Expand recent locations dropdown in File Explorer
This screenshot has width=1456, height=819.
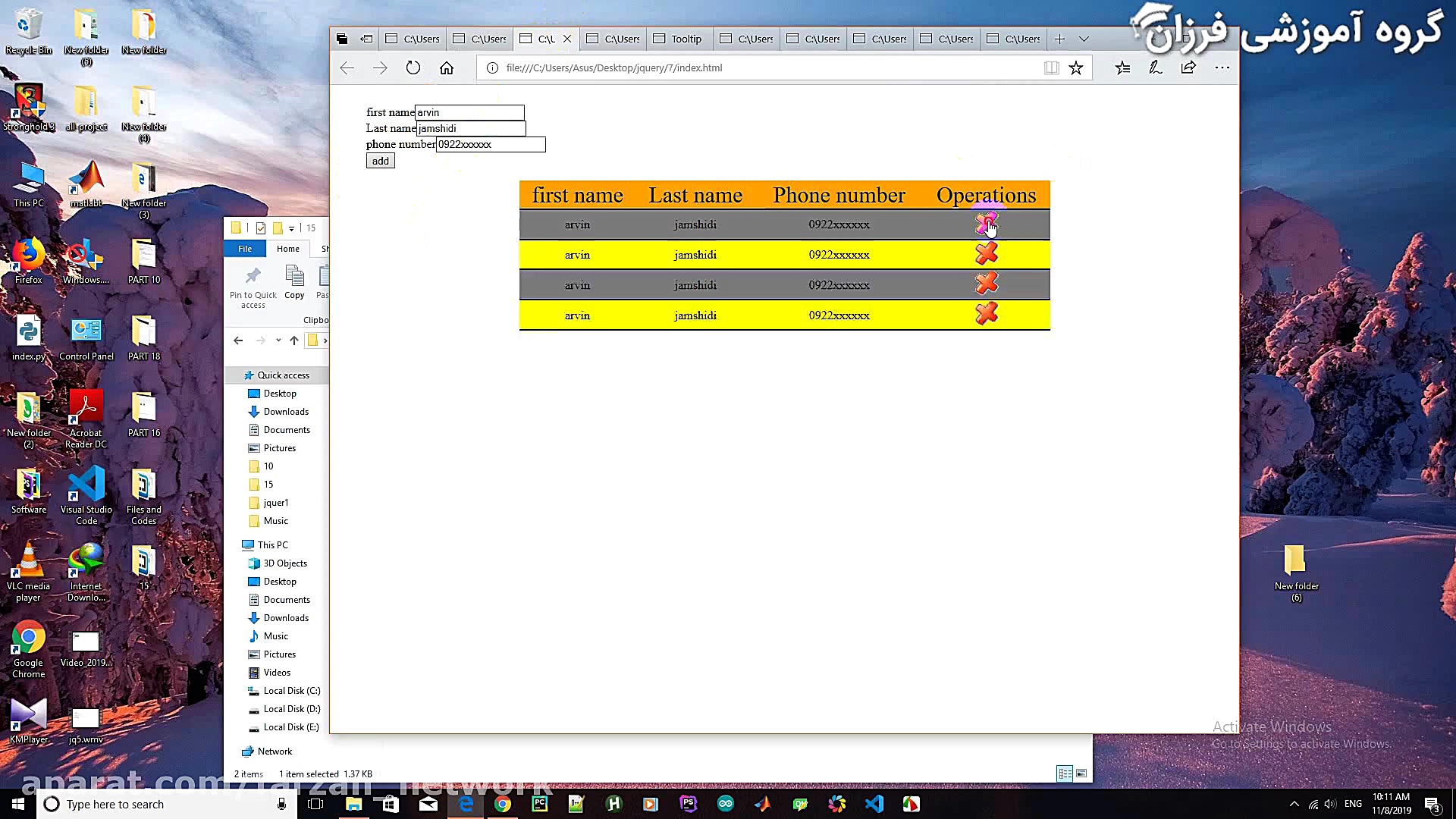pyautogui.click(x=278, y=340)
